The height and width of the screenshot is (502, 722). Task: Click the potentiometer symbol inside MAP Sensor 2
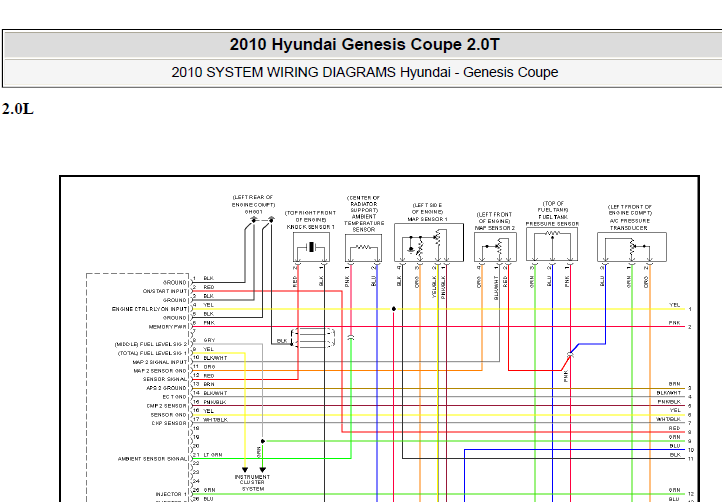499,247
